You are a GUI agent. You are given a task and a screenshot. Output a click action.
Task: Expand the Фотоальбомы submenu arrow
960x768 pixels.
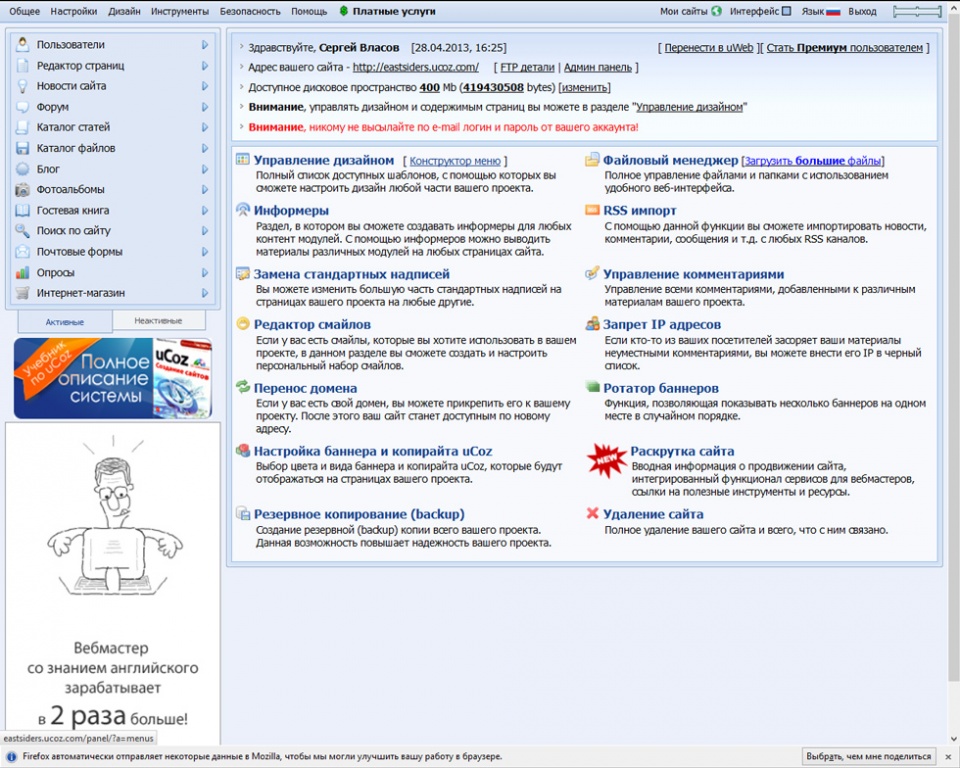pyautogui.click(x=205, y=190)
